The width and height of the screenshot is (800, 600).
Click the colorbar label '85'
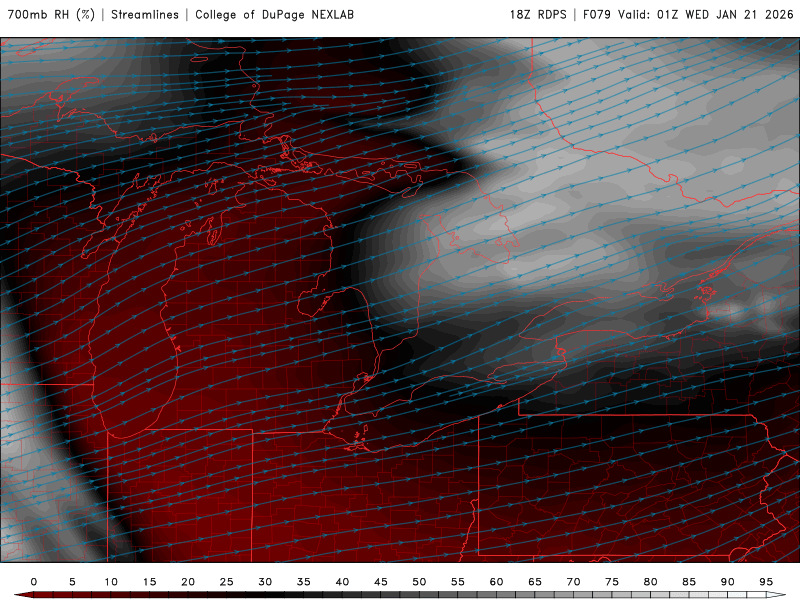tap(689, 582)
